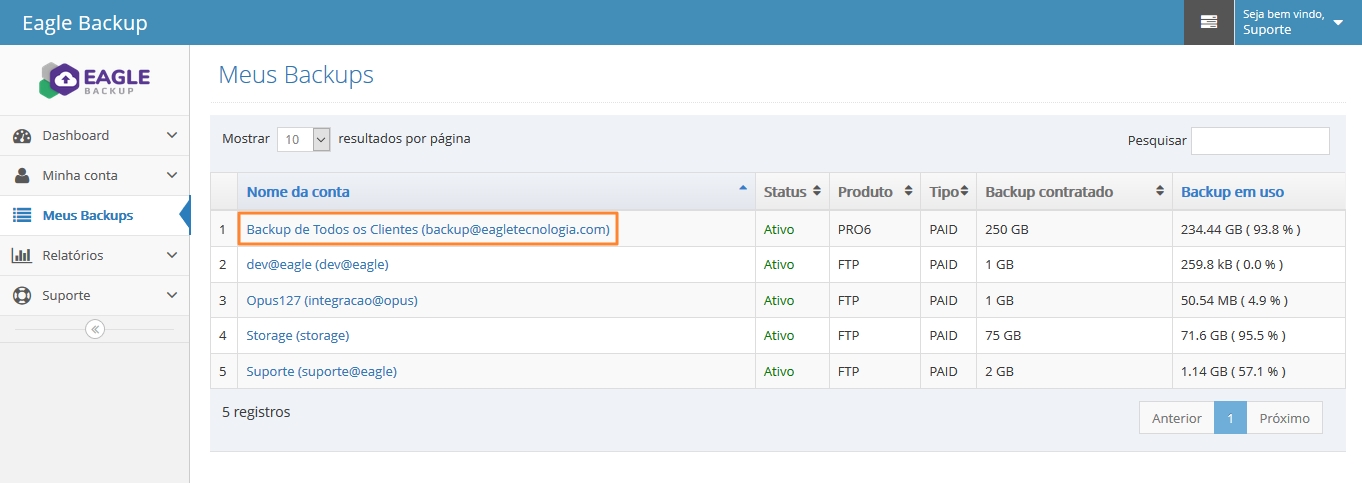This screenshot has width=1362, height=483.
Task: Open Backup de Todos os Clientes account
Action: (428, 230)
